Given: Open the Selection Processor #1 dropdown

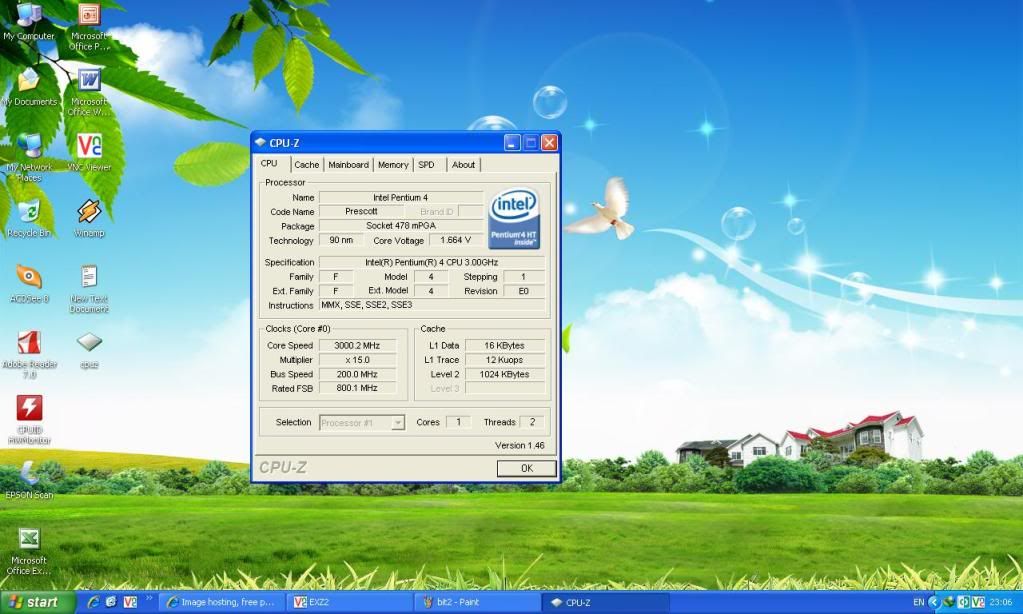Looking at the screenshot, I should tap(362, 423).
